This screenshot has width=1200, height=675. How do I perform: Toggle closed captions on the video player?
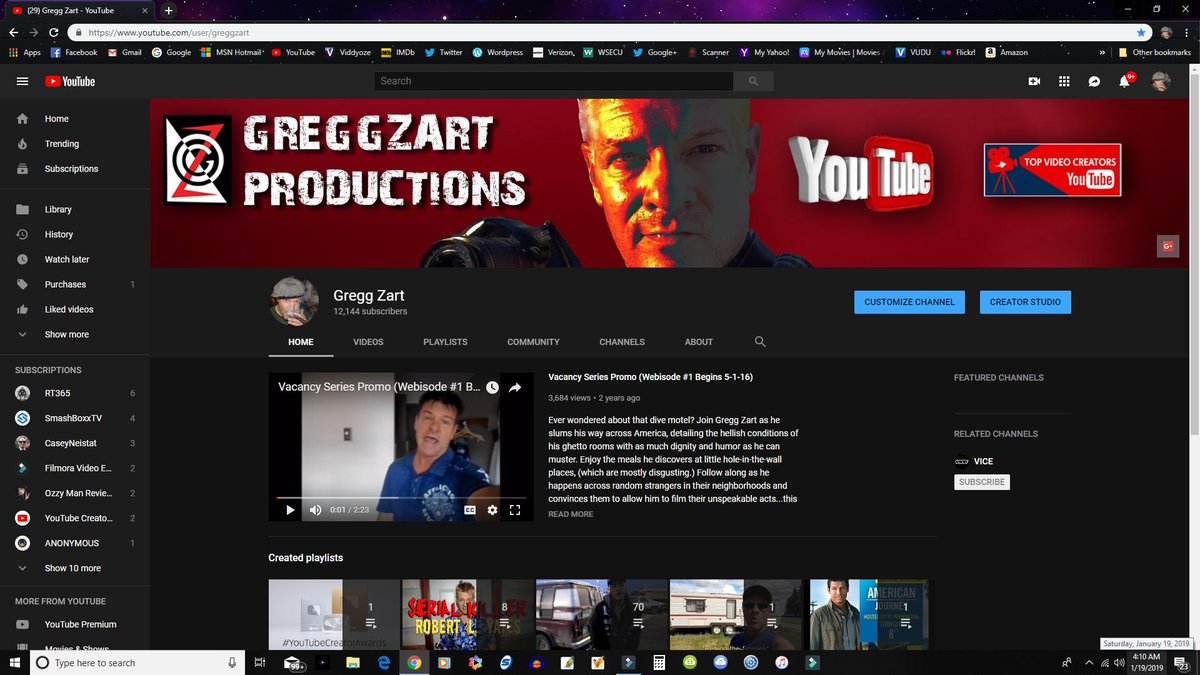469,510
